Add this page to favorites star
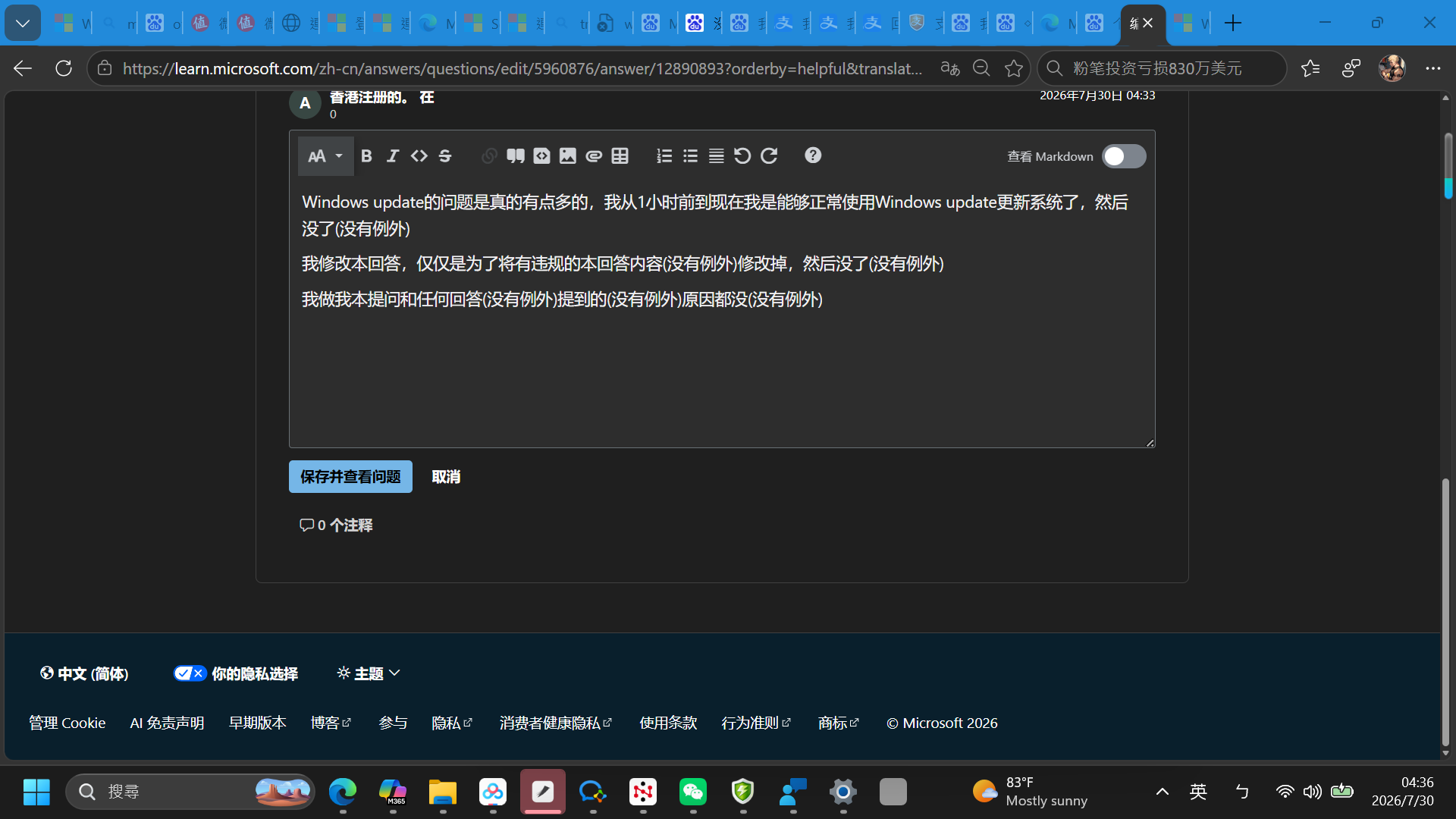This screenshot has height=819, width=1456. pos(1014,68)
